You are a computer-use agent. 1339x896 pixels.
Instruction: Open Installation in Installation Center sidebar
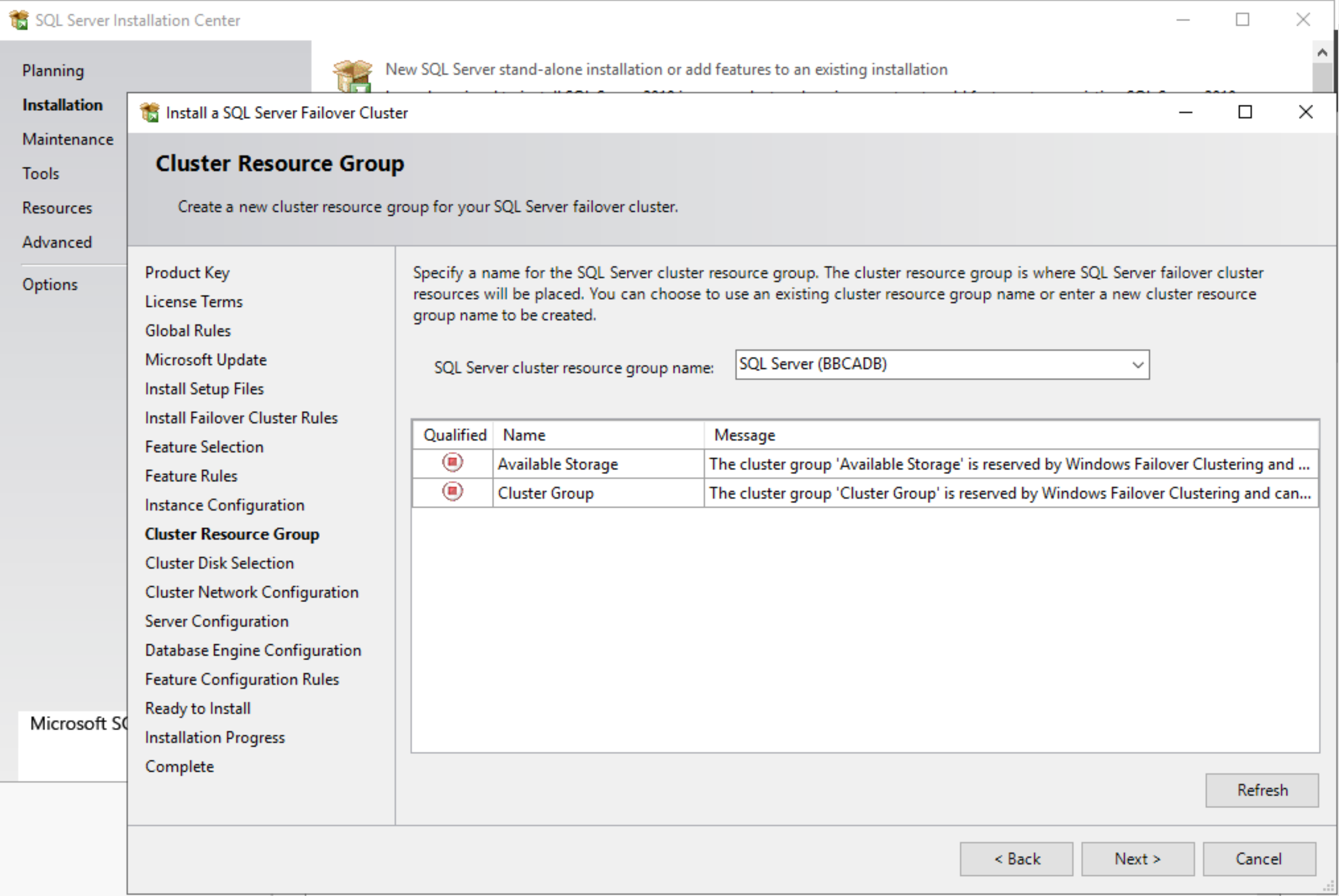pyautogui.click(x=62, y=105)
